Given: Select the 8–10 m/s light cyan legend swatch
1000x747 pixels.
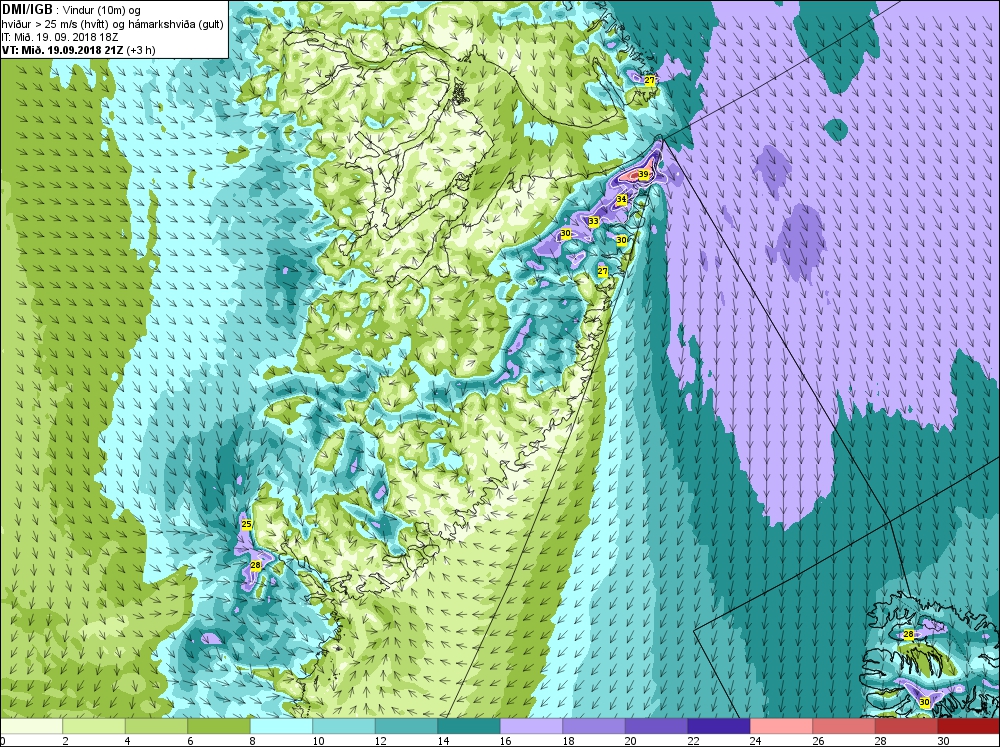Looking at the screenshot, I should (281, 726).
